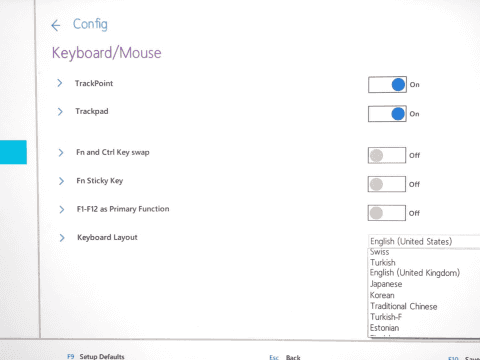Pick Traditional Chinese from the layout list

click(404, 306)
